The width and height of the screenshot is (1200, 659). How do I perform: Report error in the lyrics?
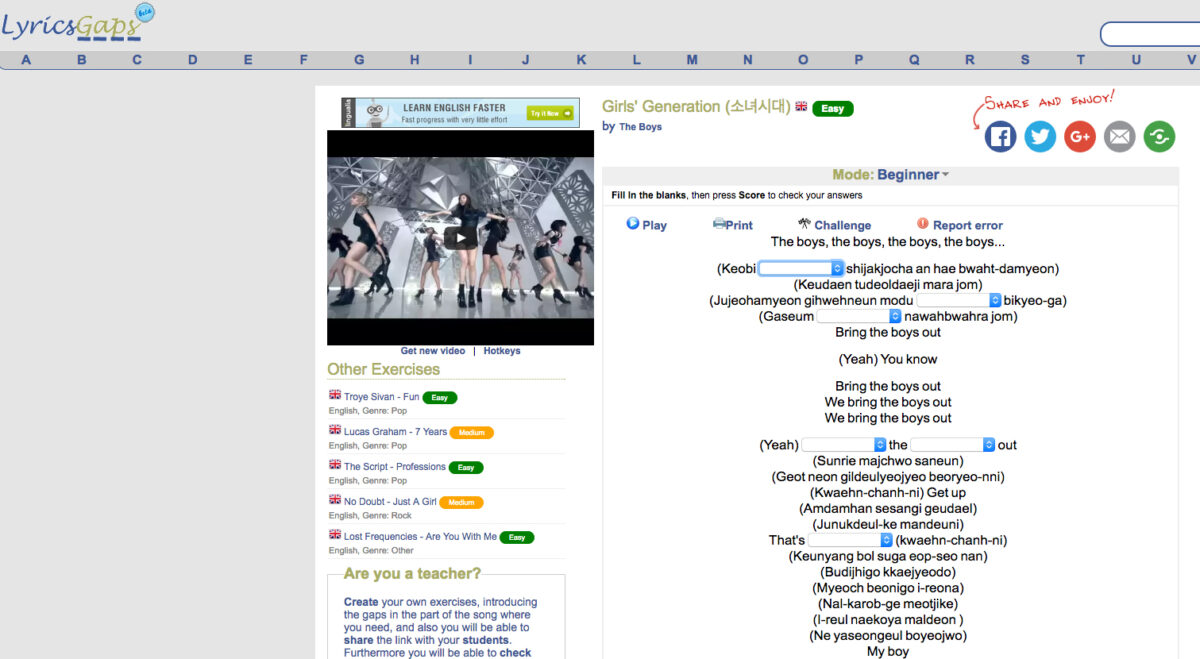tap(959, 225)
